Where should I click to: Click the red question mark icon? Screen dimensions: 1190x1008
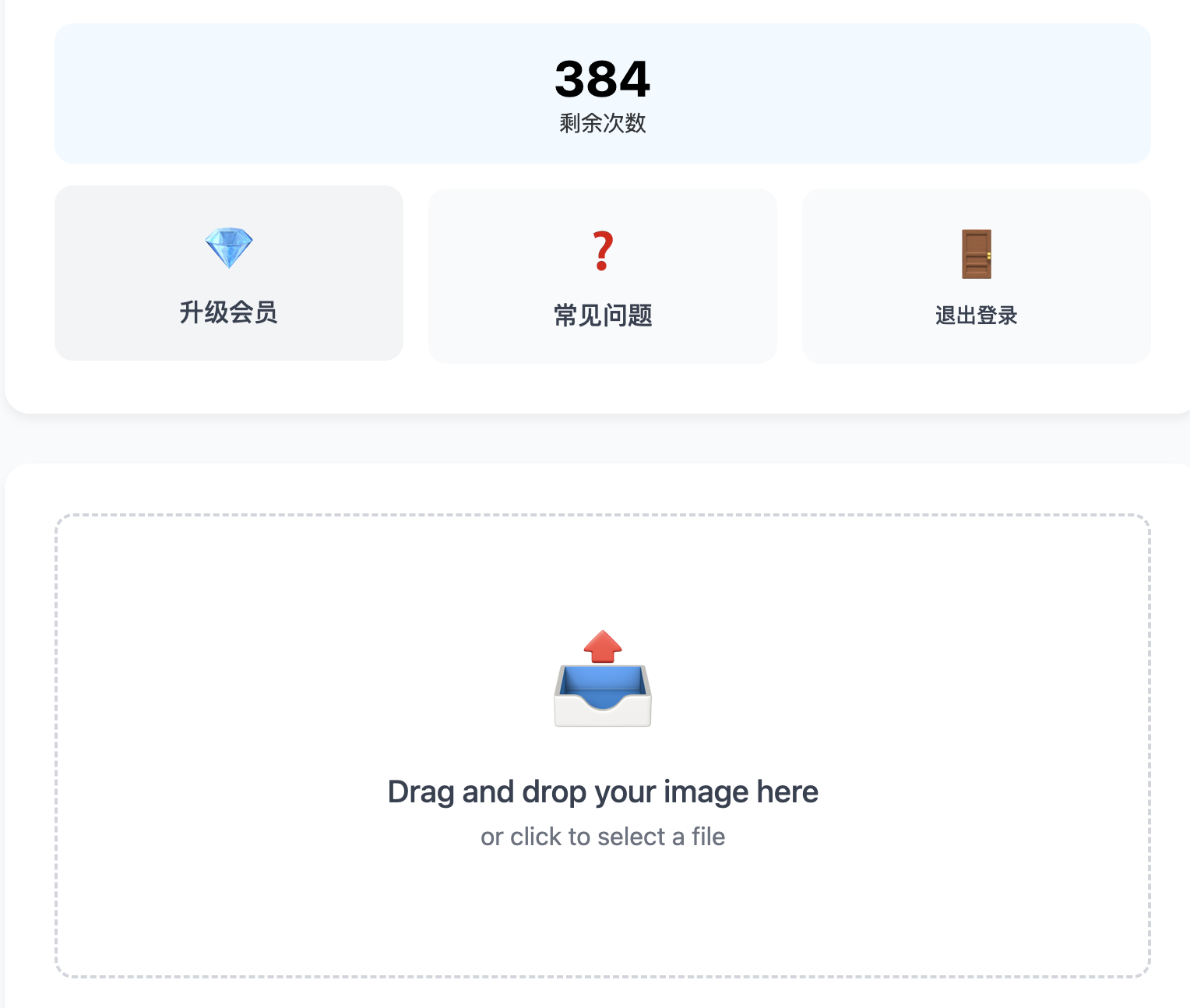tap(603, 251)
